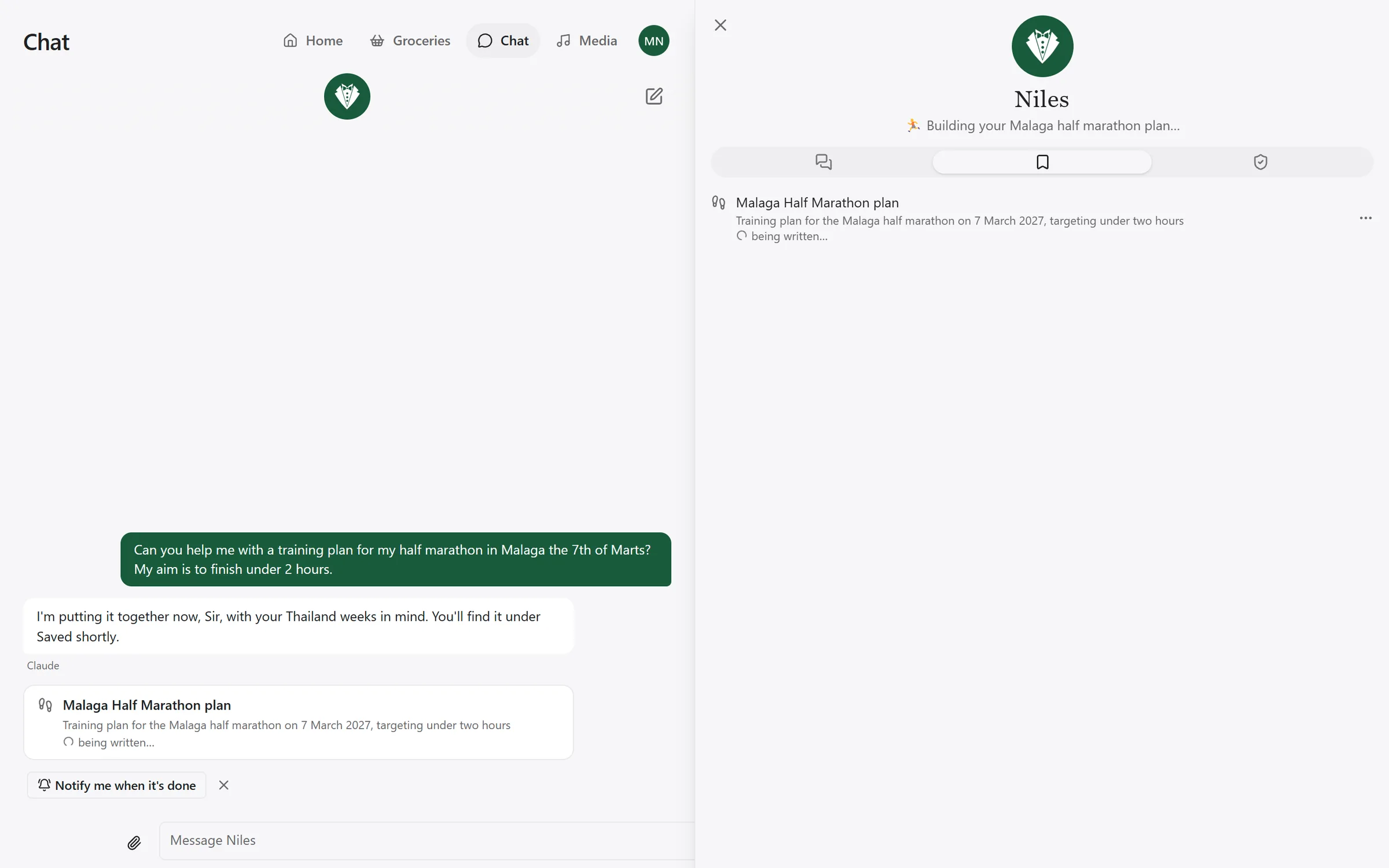The width and height of the screenshot is (1389, 868).
Task: Switch to the shield privacy tab
Action: tap(1261, 162)
